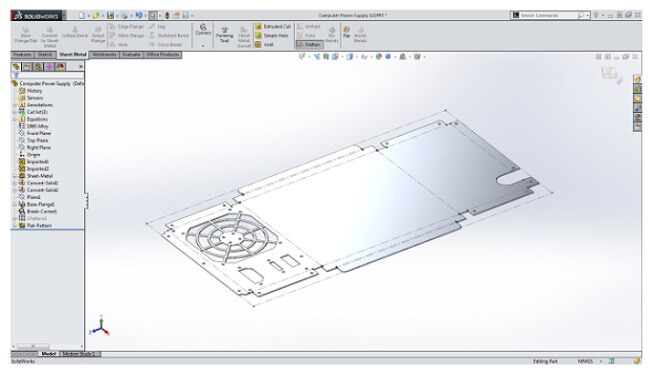650x376 pixels.
Task: Click the Undo icon
Action: click(x=138, y=15)
